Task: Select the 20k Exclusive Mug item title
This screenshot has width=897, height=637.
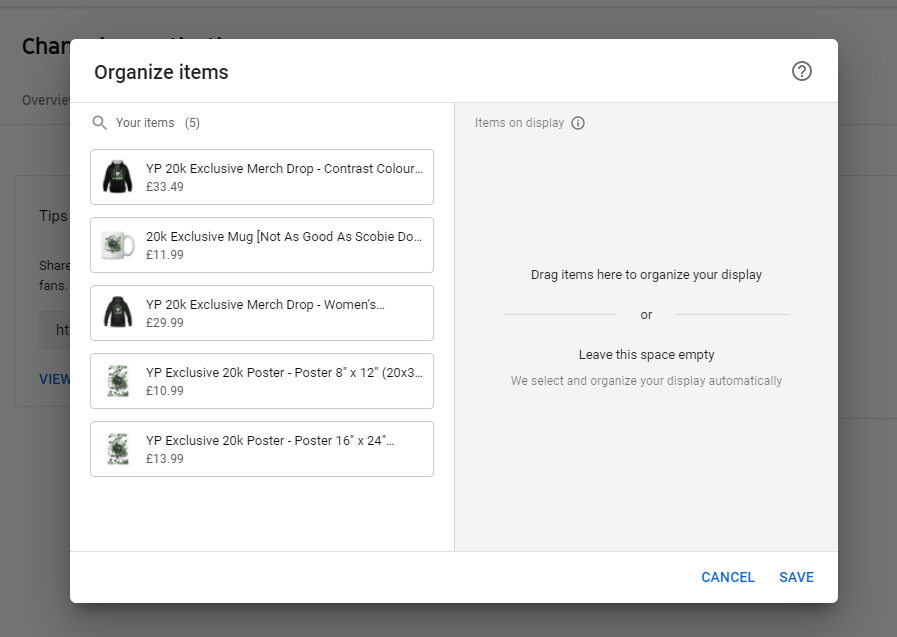Action: pos(284,237)
